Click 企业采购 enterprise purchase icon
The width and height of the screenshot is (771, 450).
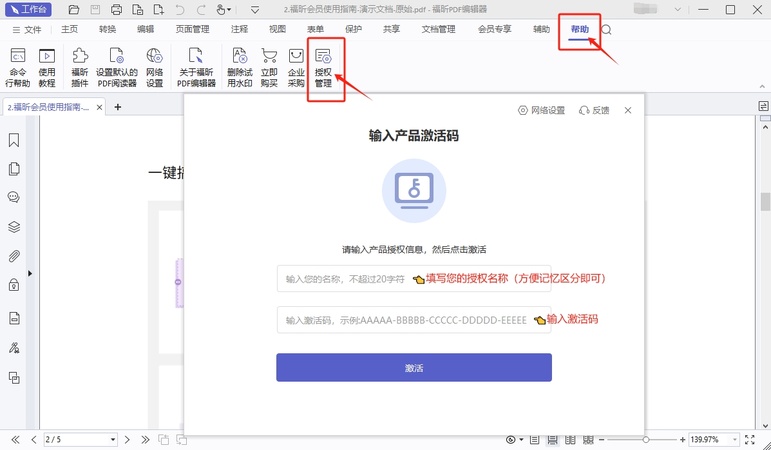[x=296, y=68]
